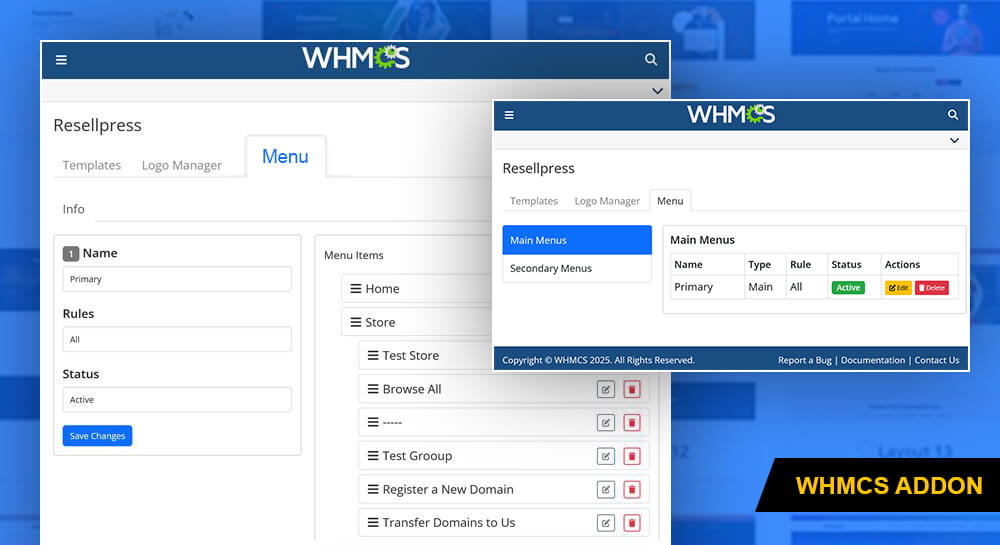
Task: Expand the chevron below the right header
Action: coord(954,141)
